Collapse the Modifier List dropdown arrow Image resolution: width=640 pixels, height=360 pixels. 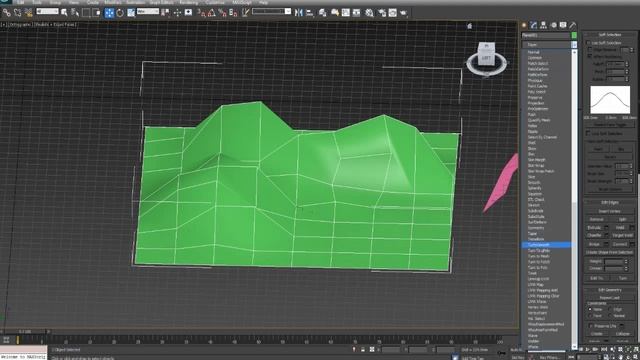[574, 44]
